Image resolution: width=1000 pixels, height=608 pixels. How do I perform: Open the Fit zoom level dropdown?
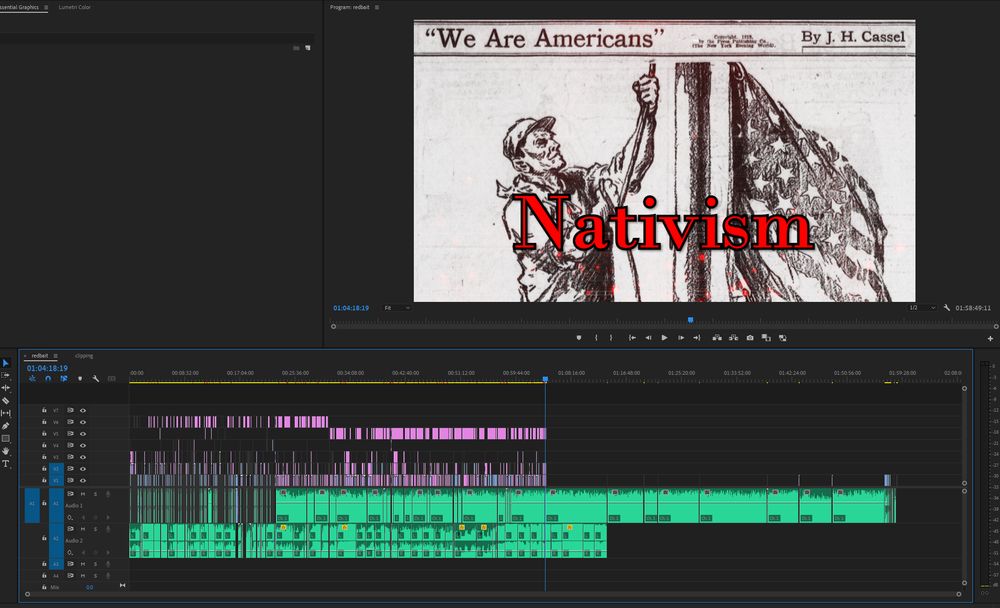pyautogui.click(x=397, y=308)
